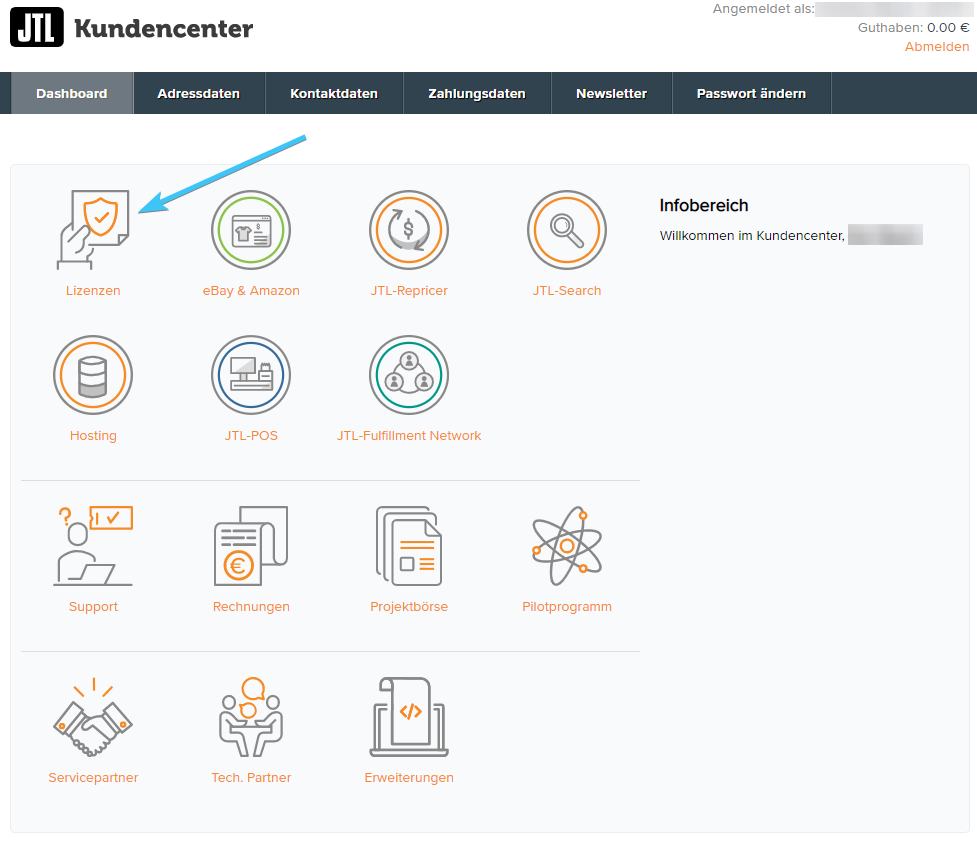Open the Passwort ändern tab

click(x=751, y=93)
